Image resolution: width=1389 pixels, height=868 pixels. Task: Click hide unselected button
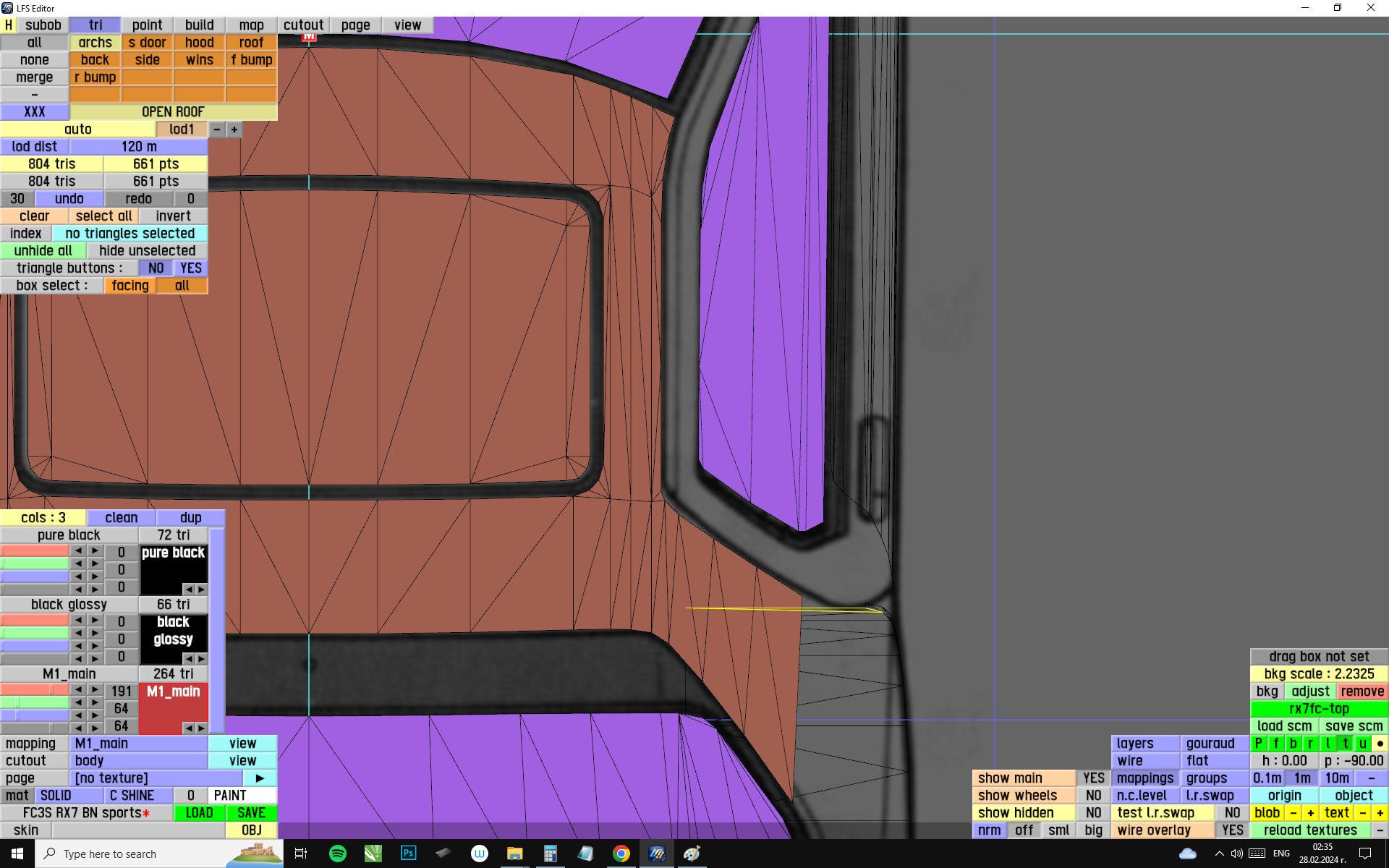pos(147,251)
